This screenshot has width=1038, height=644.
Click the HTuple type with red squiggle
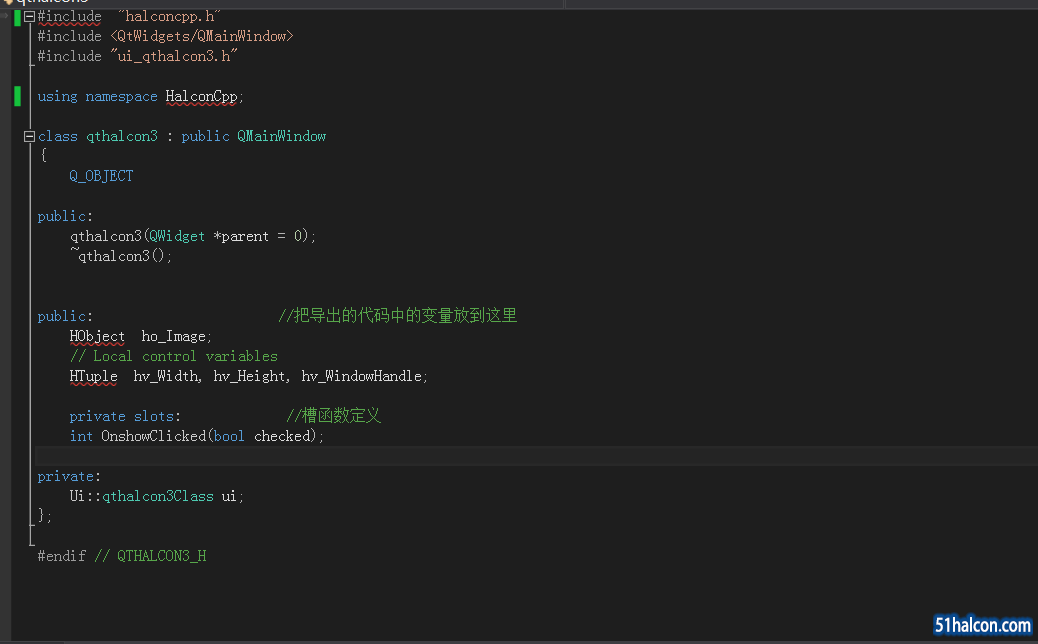93,376
